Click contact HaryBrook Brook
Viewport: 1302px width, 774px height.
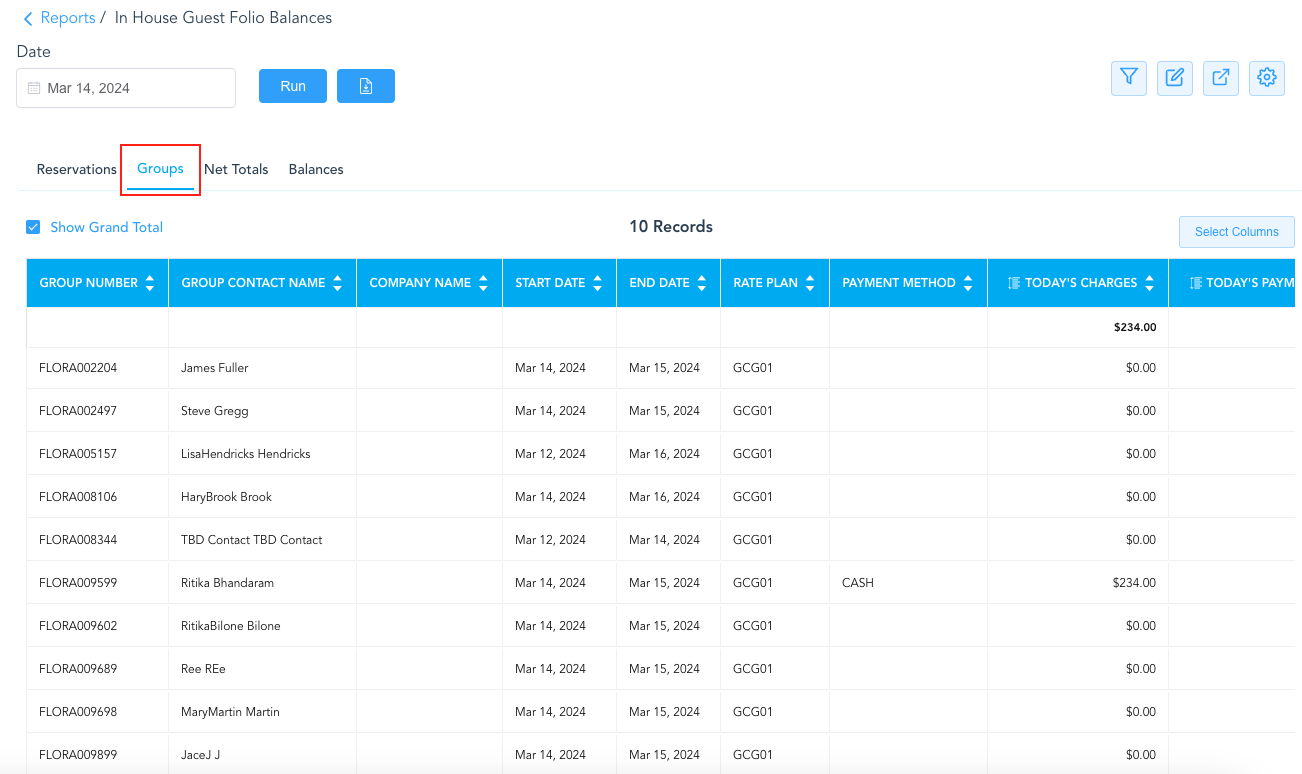point(226,497)
